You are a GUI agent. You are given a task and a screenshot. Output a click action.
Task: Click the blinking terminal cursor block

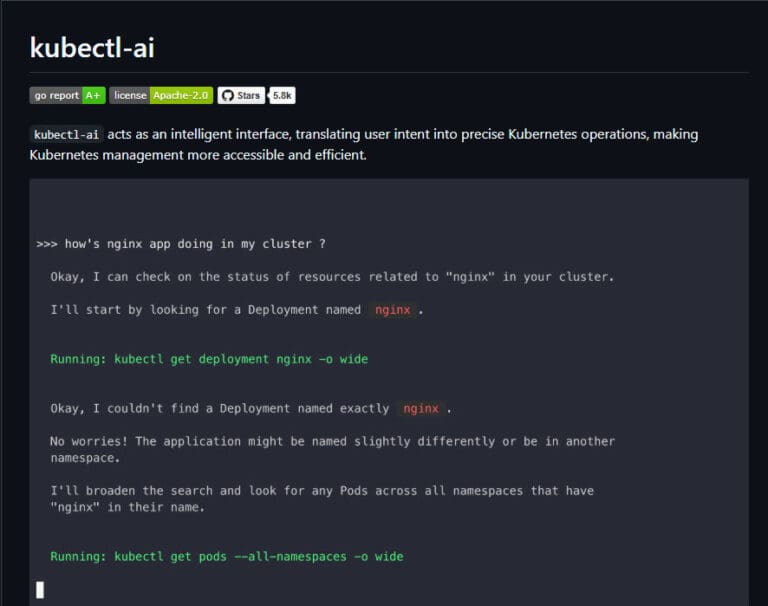point(40,589)
